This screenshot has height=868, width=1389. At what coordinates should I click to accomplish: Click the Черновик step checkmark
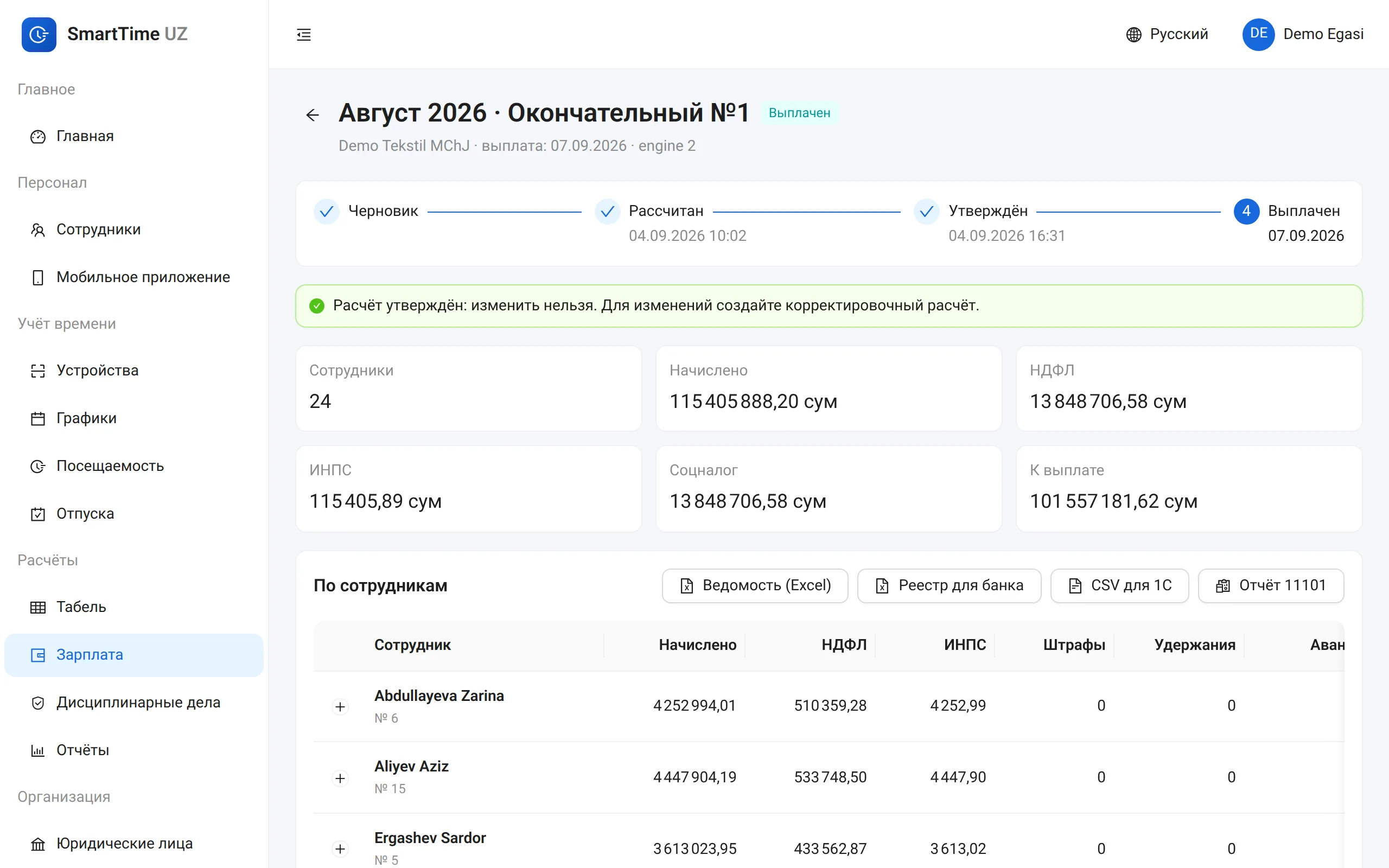point(327,212)
